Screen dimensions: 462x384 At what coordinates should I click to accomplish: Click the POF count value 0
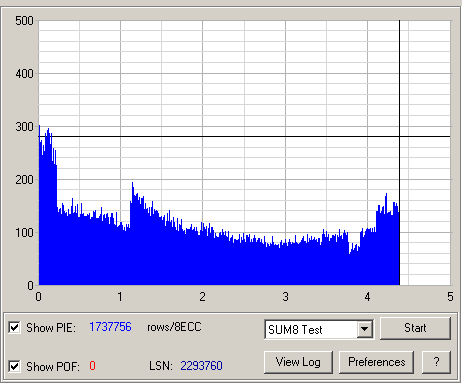coord(92,366)
